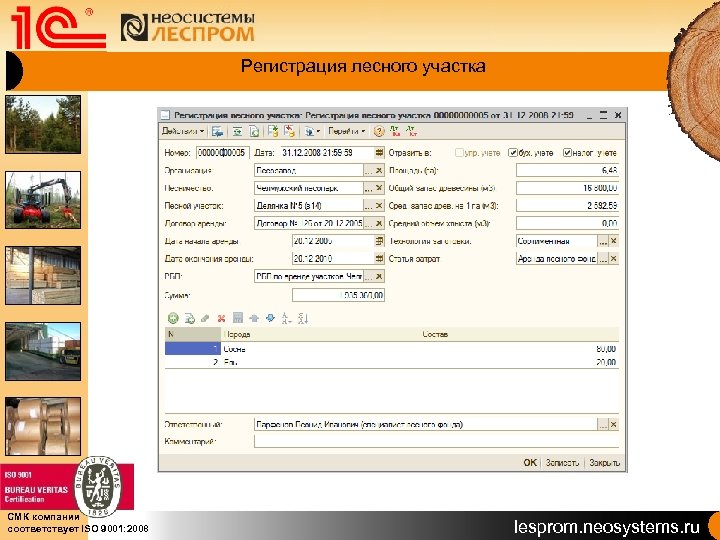Clear the Ответственный field with X
This screenshot has width=720, height=540.
613,425
